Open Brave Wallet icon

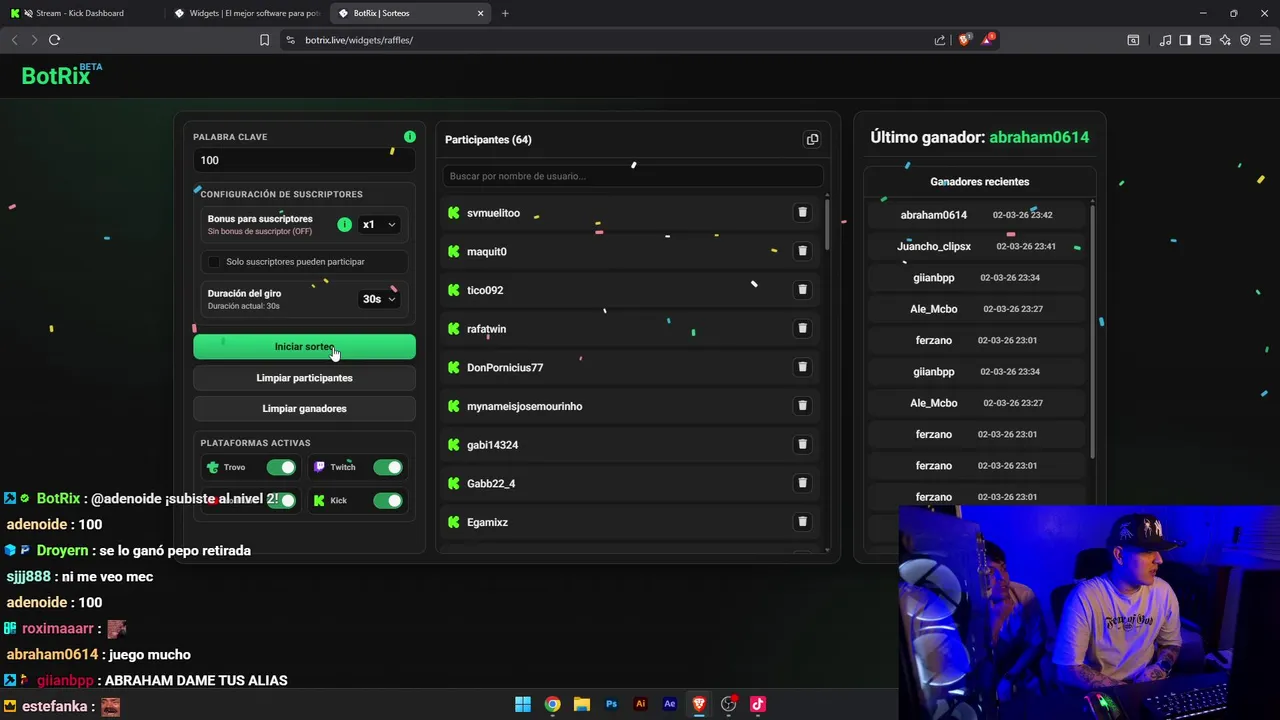click(x=1205, y=40)
